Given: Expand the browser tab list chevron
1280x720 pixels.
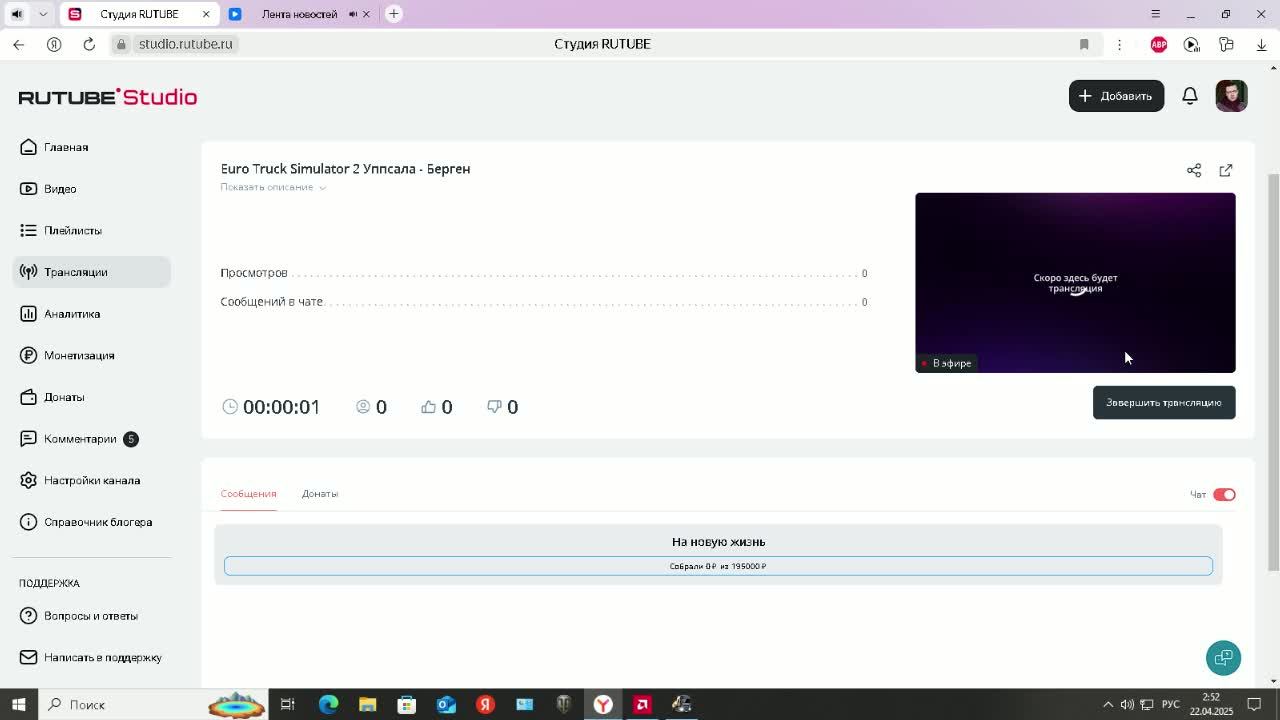Looking at the screenshot, I should click(x=43, y=14).
